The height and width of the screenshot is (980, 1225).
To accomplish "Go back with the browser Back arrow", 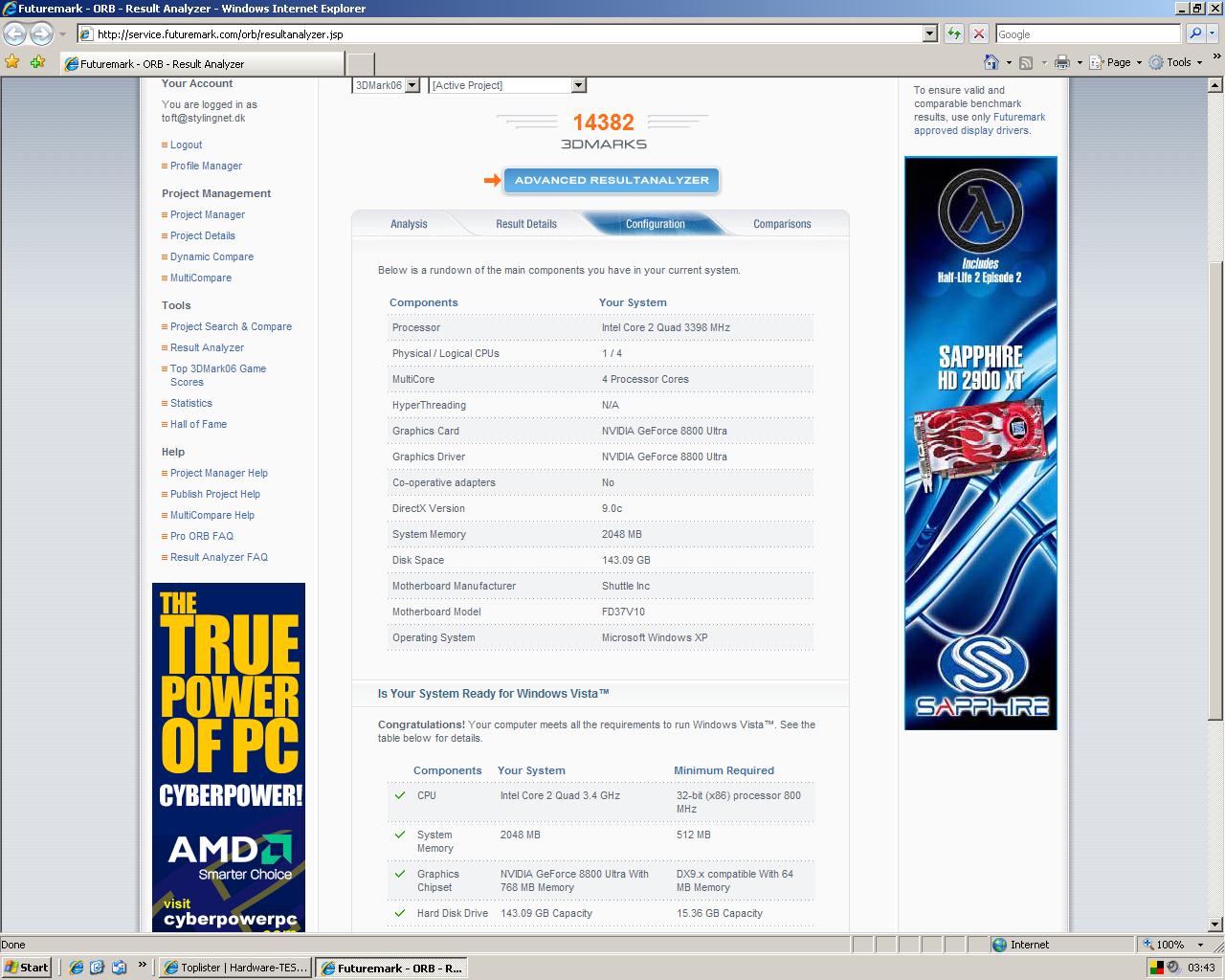I will tap(14, 33).
